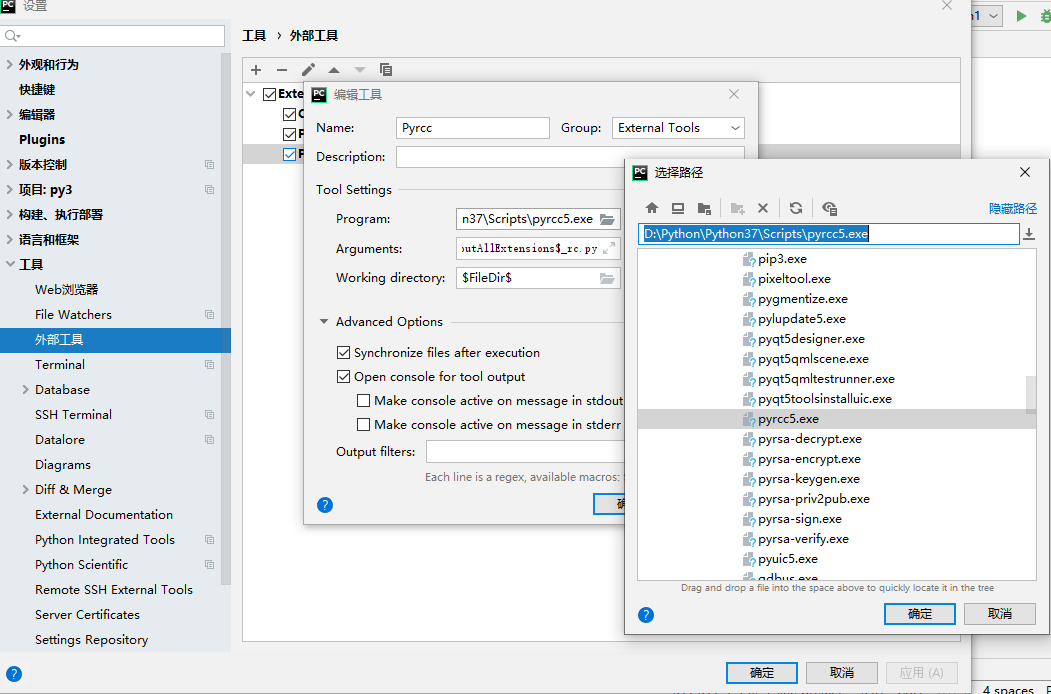Select Plugins in settings tree

coord(42,139)
